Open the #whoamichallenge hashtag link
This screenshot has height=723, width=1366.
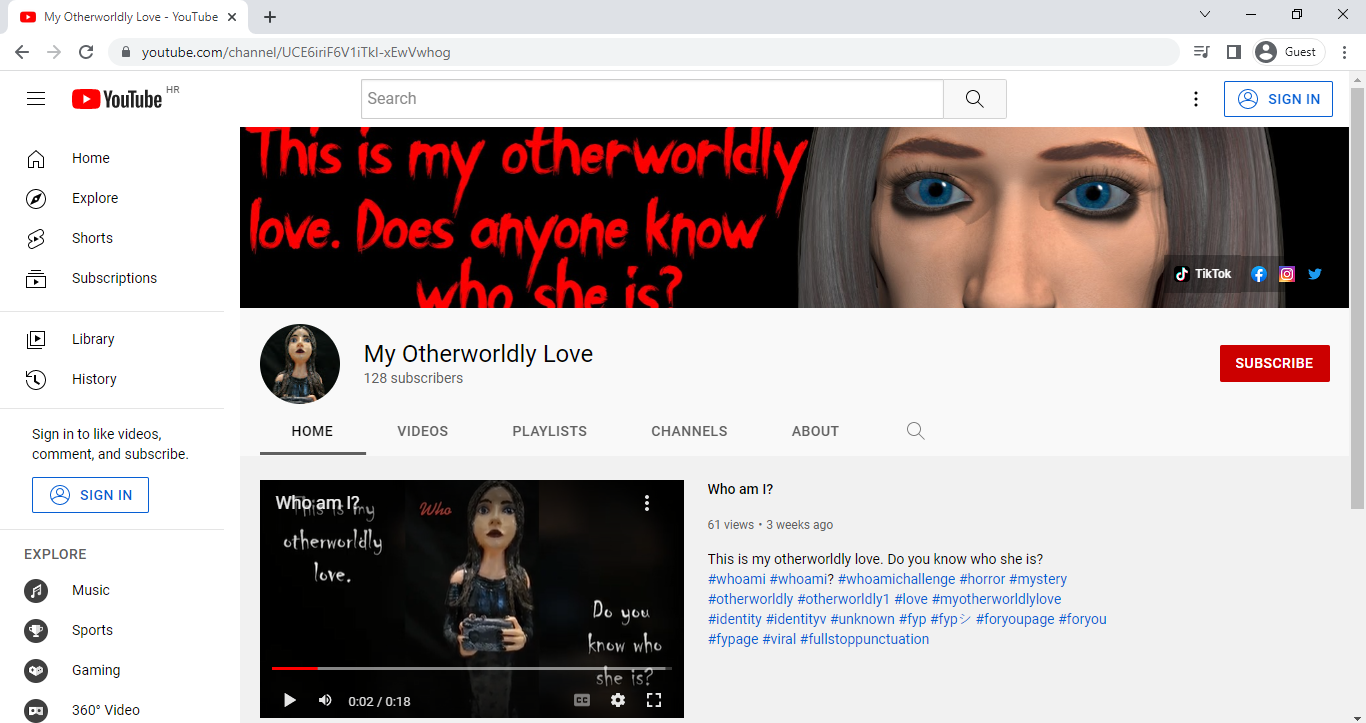(x=896, y=579)
